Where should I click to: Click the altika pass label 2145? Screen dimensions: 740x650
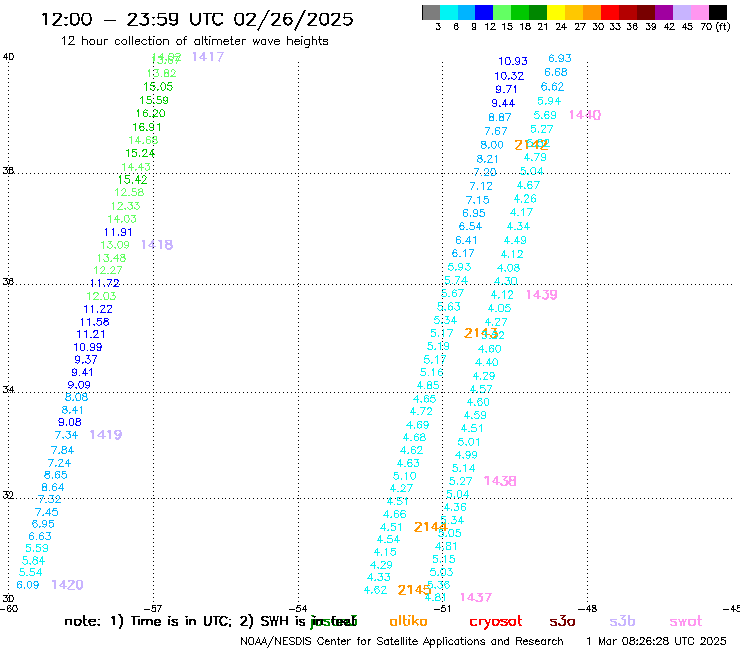click(414, 590)
